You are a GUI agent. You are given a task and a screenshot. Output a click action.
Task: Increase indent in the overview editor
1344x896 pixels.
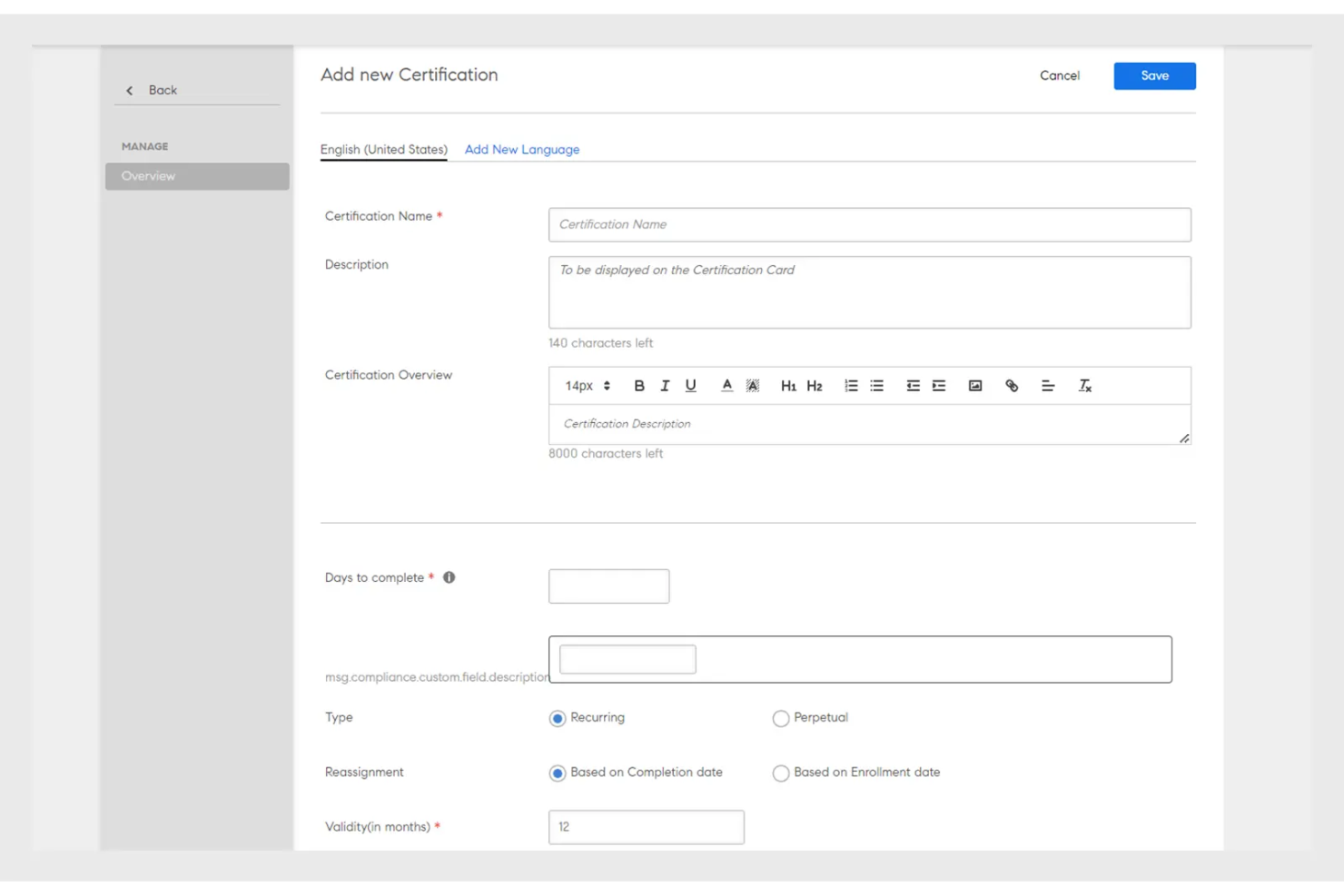coord(938,385)
